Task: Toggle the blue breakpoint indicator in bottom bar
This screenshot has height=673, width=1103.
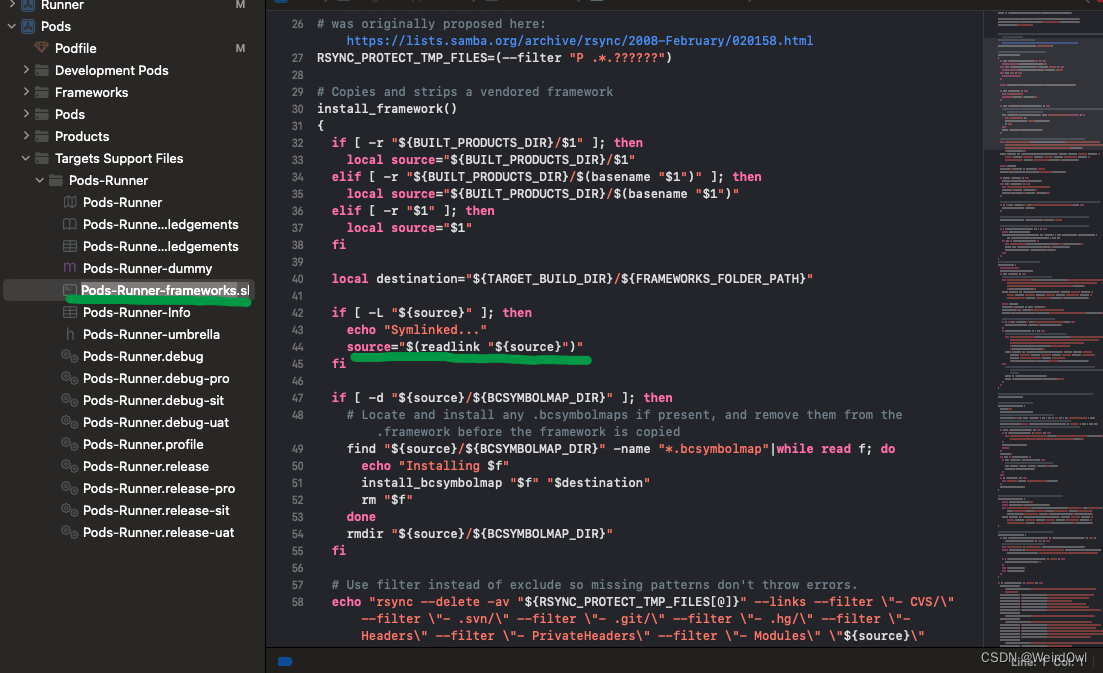Action: [x=285, y=661]
